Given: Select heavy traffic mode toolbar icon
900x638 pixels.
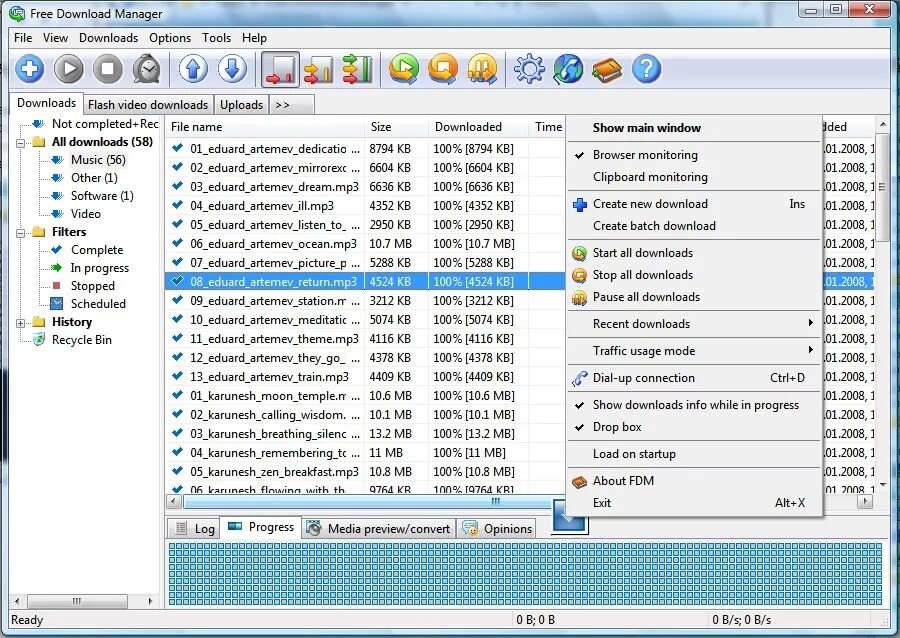Looking at the screenshot, I should tap(358, 69).
